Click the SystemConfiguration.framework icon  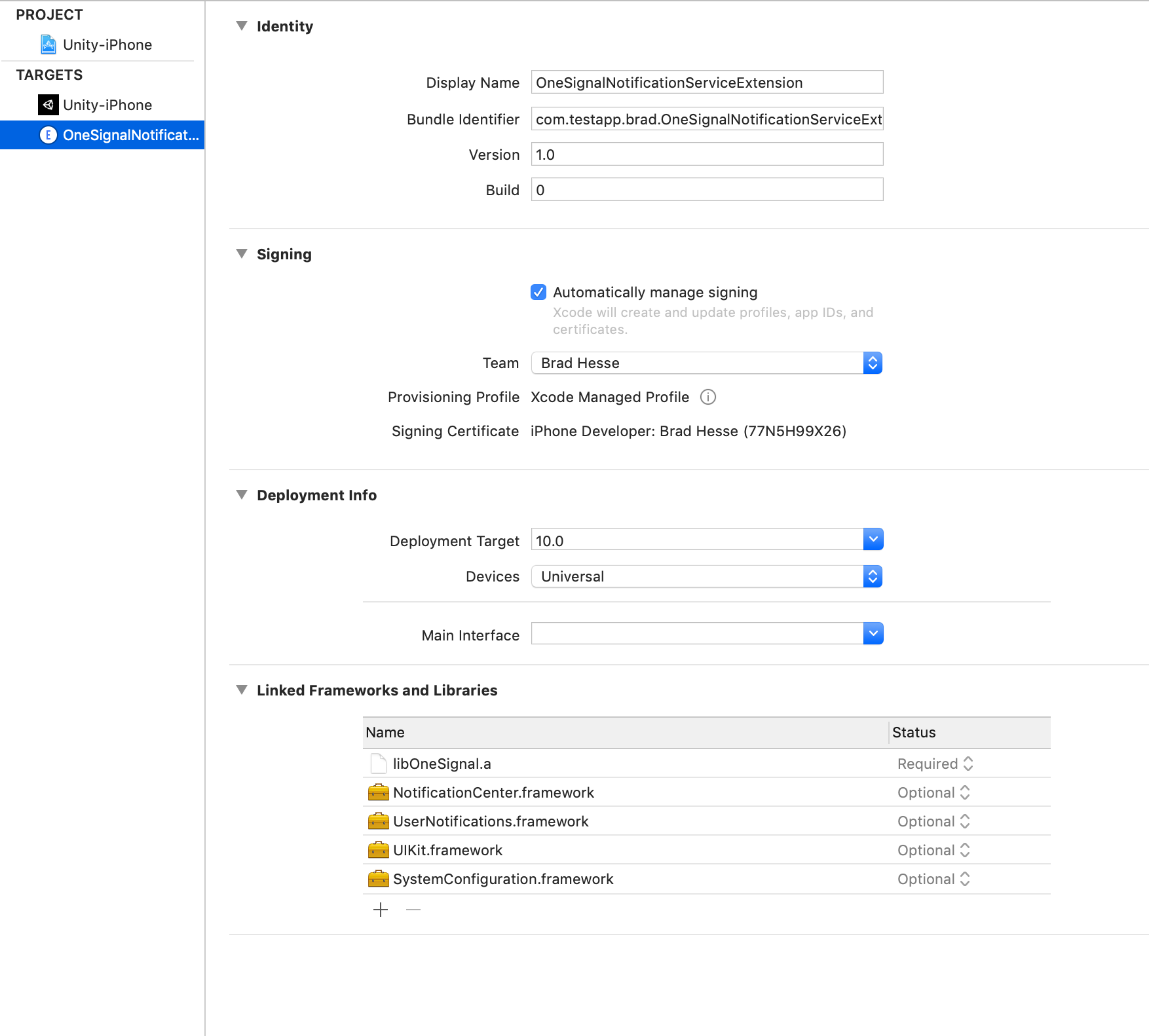pos(379,879)
